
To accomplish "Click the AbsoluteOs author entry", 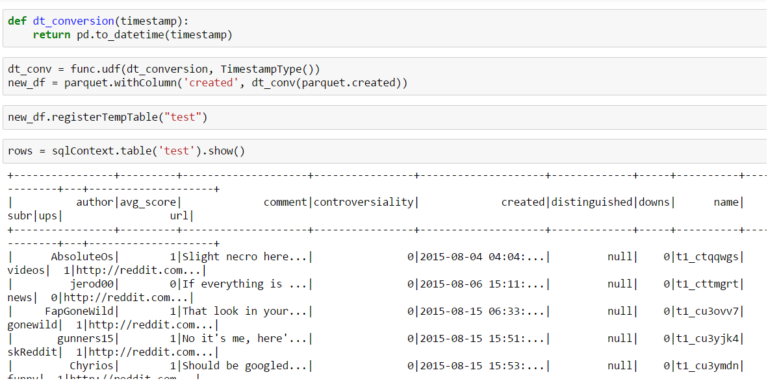I will [x=82, y=257].
